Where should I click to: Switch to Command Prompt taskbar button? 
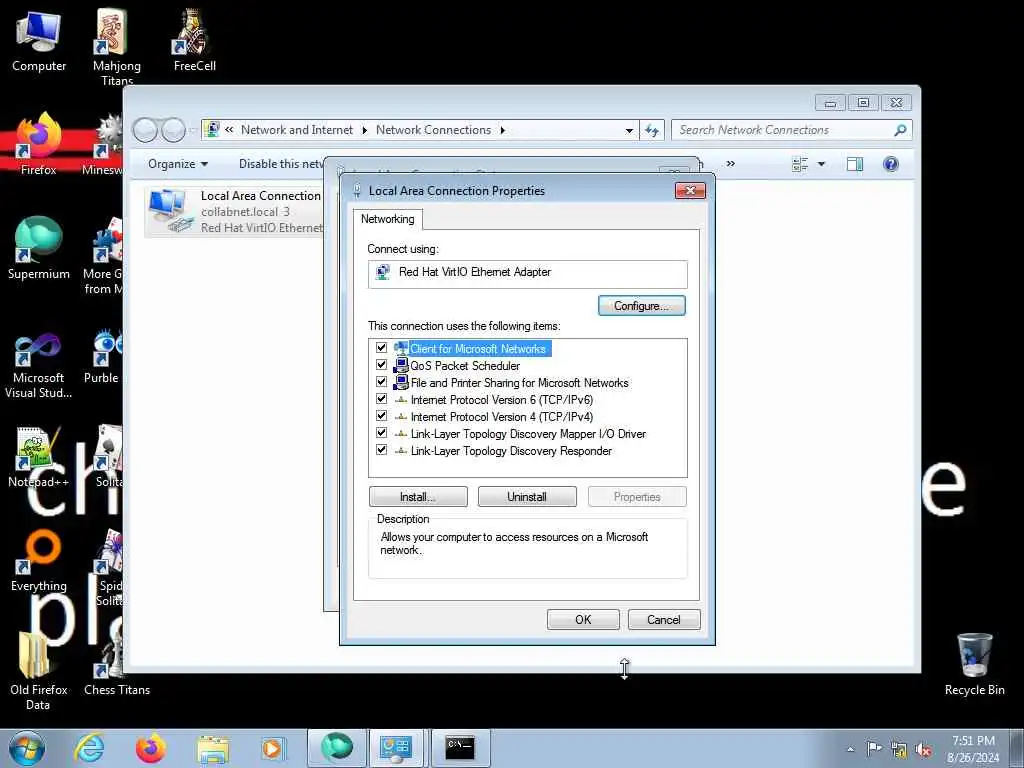[x=460, y=748]
